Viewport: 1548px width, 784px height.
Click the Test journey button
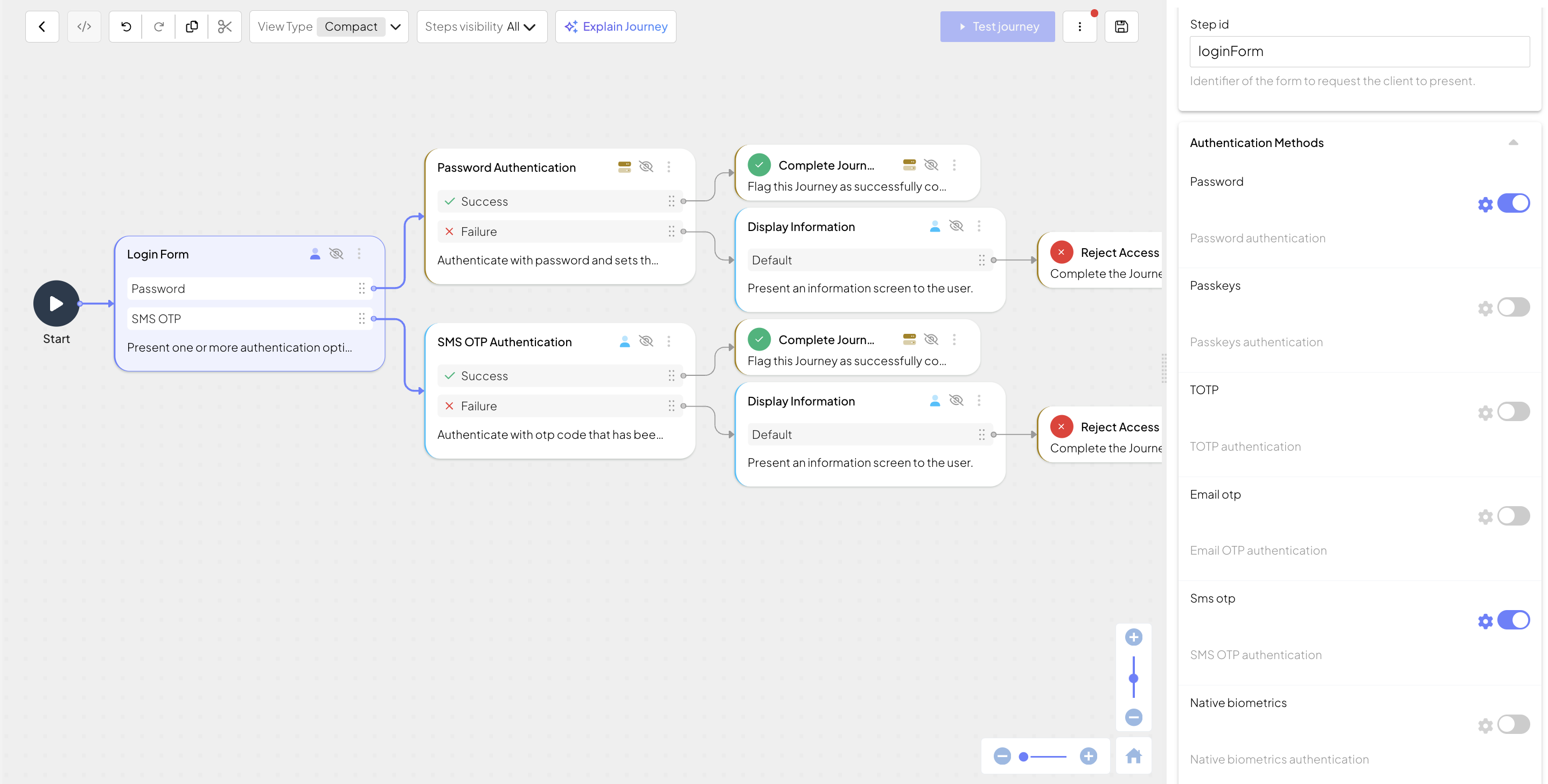click(997, 26)
